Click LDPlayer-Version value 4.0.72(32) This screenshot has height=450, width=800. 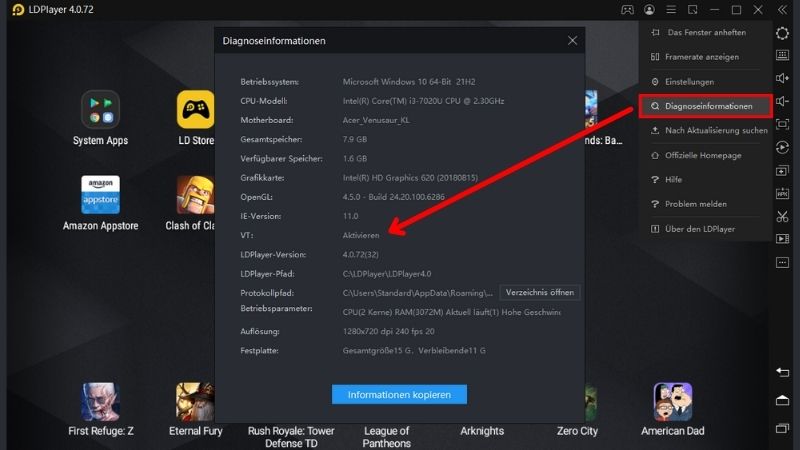coord(361,255)
